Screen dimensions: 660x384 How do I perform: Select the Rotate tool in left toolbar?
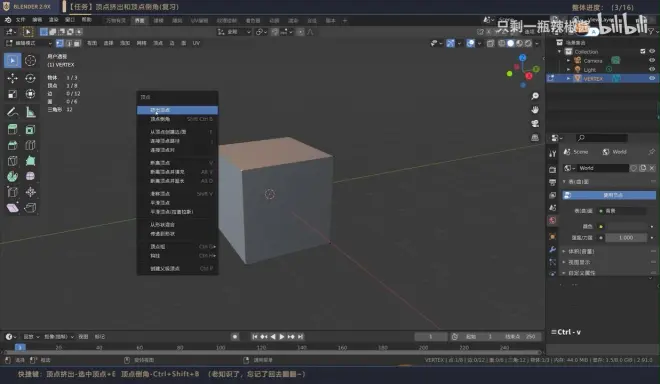click(30, 78)
